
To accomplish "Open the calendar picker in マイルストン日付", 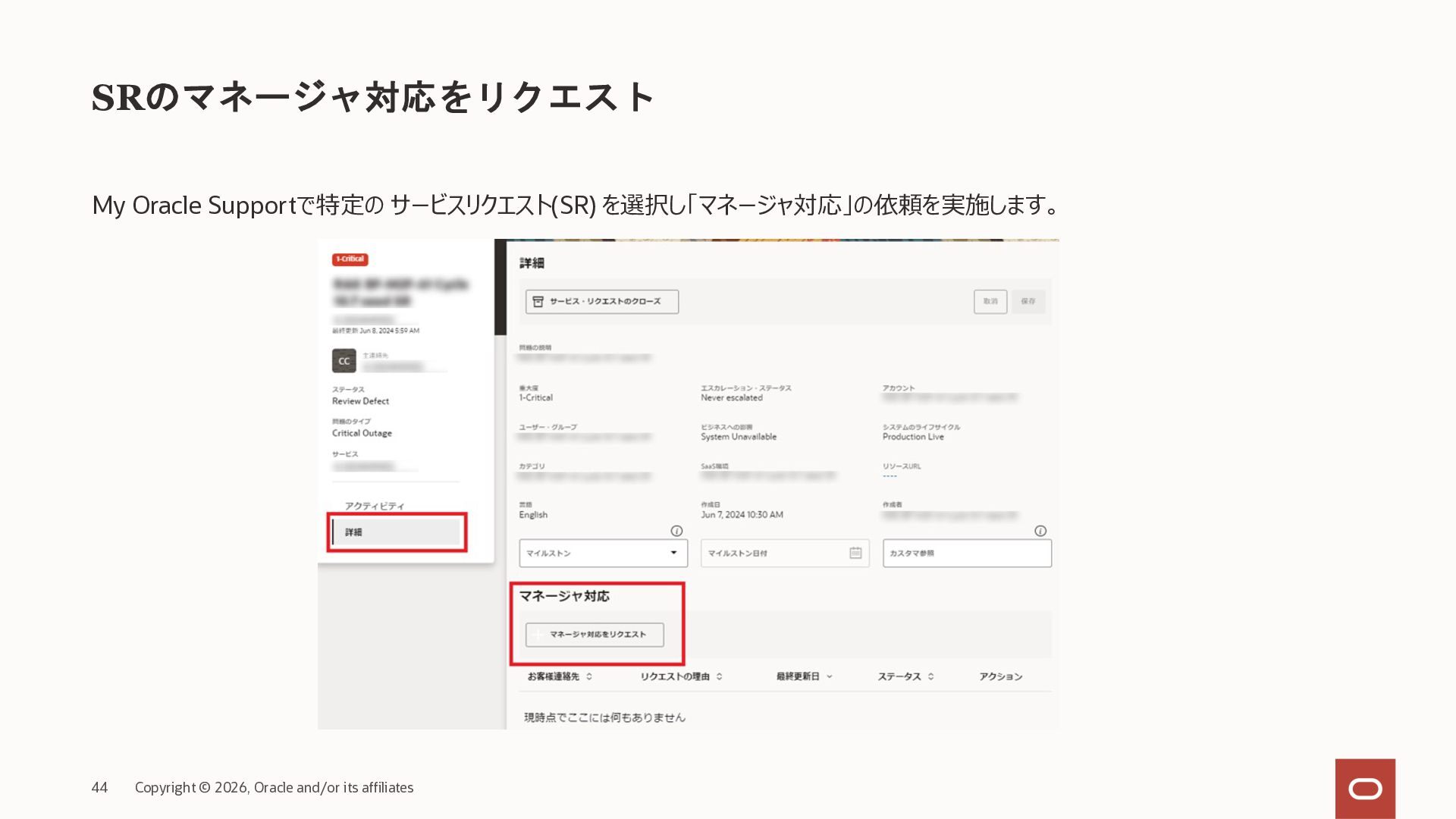I will coord(855,553).
